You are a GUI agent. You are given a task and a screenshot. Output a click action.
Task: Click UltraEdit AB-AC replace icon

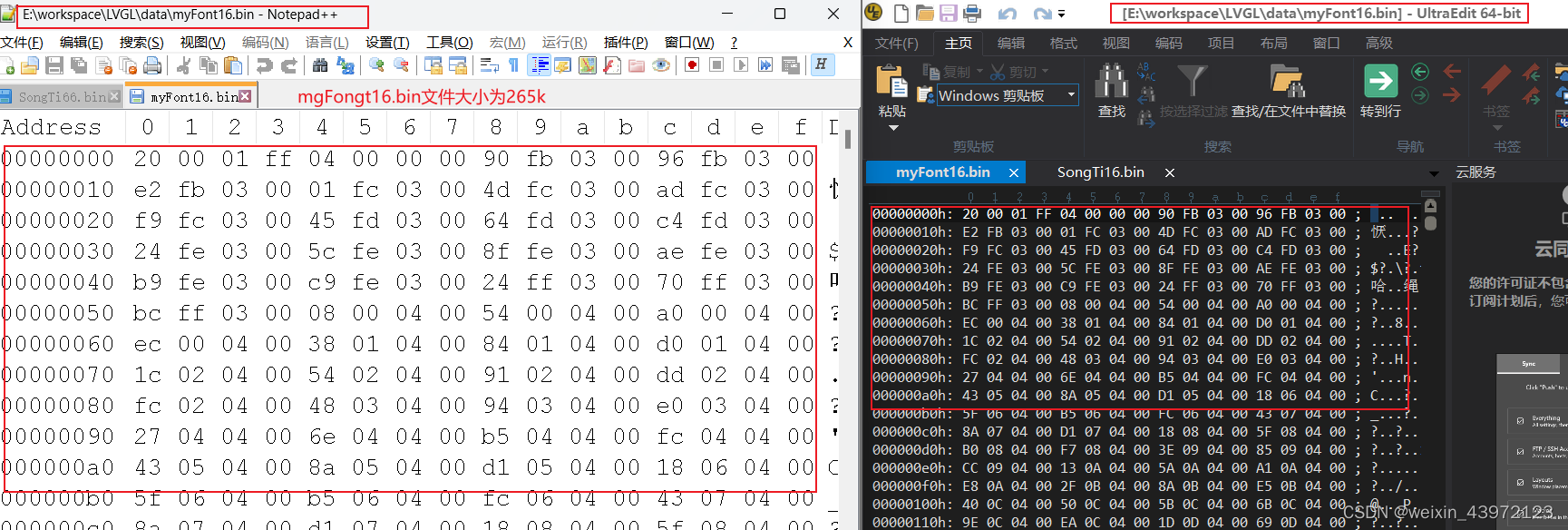click(1146, 72)
